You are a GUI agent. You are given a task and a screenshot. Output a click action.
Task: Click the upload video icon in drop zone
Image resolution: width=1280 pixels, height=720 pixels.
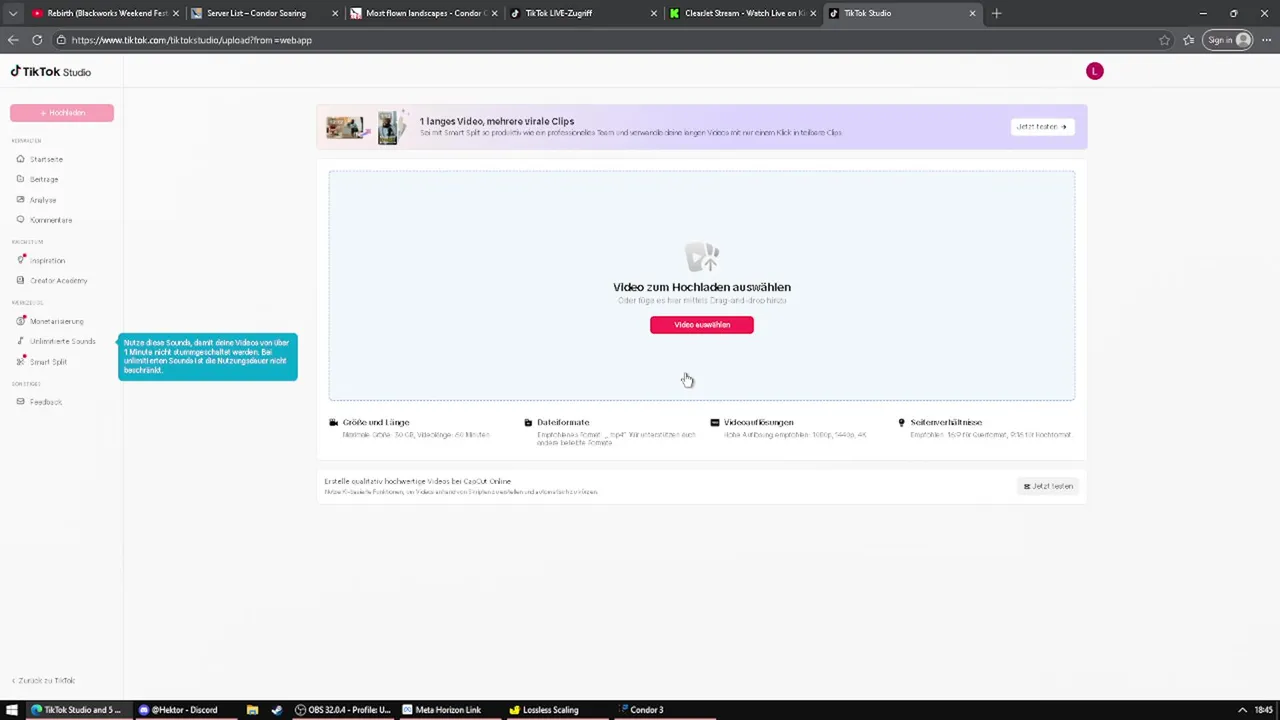[x=702, y=258]
